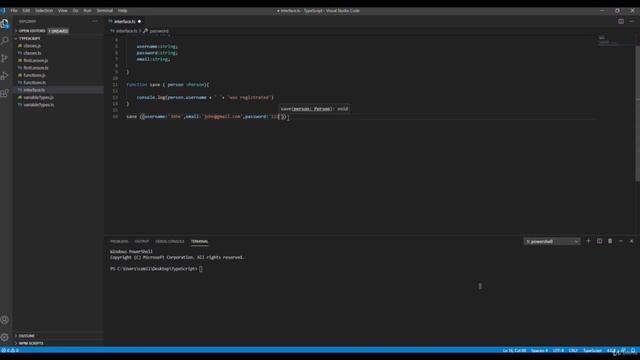
Task: Open the Help menu
Action: click(x=122, y=11)
